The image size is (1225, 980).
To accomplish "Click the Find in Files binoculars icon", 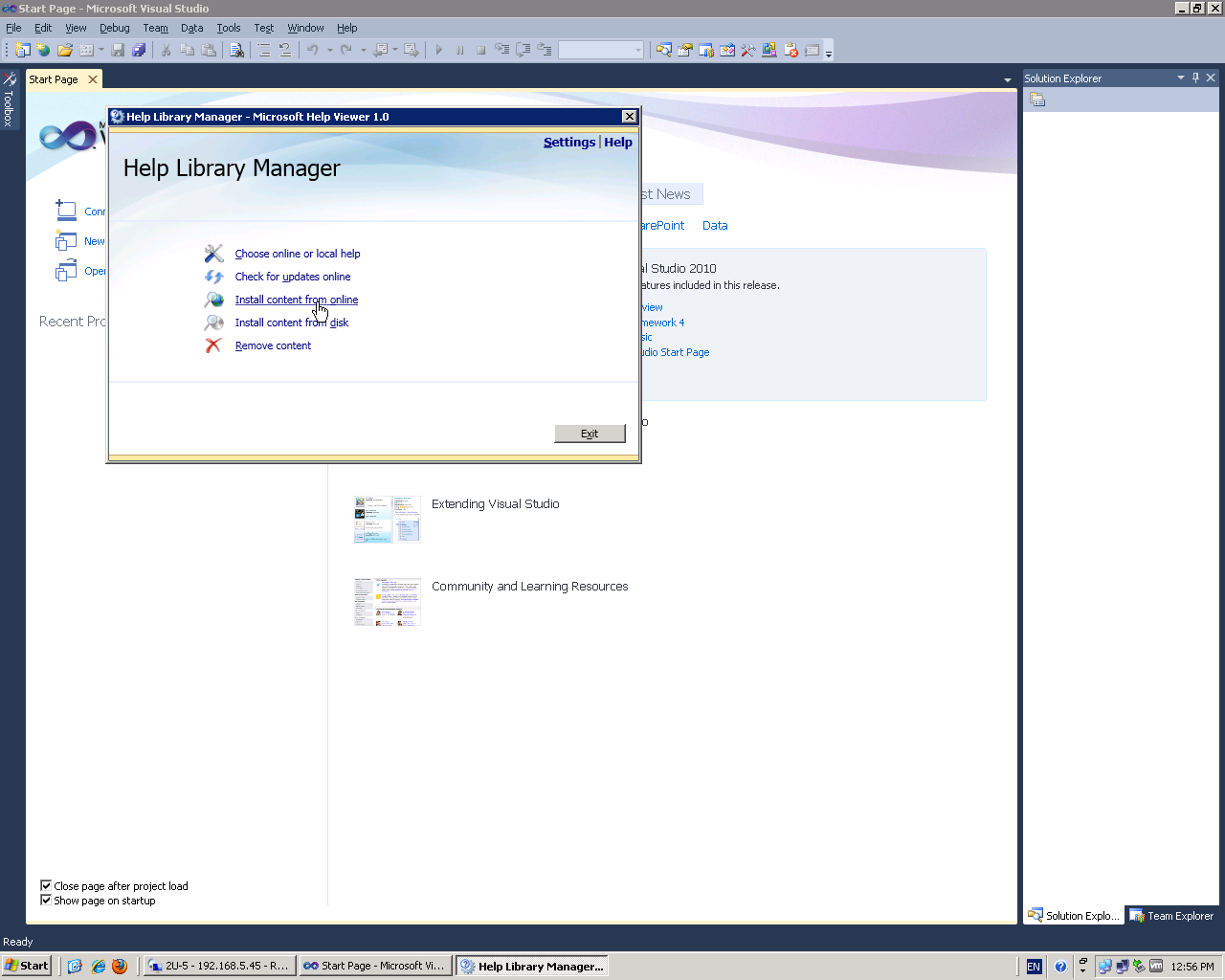I will click(236, 50).
